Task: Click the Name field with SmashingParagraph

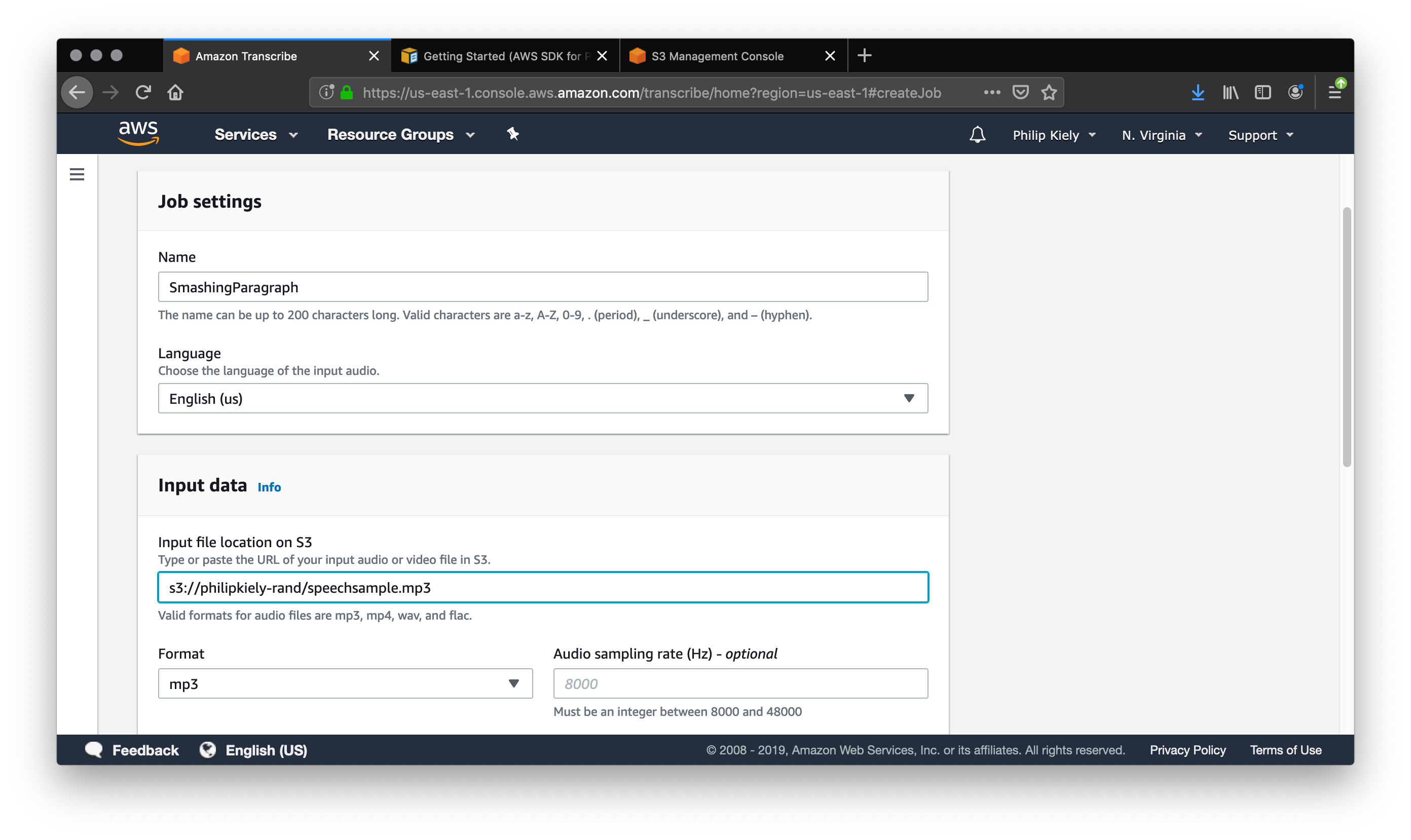Action: [x=542, y=286]
